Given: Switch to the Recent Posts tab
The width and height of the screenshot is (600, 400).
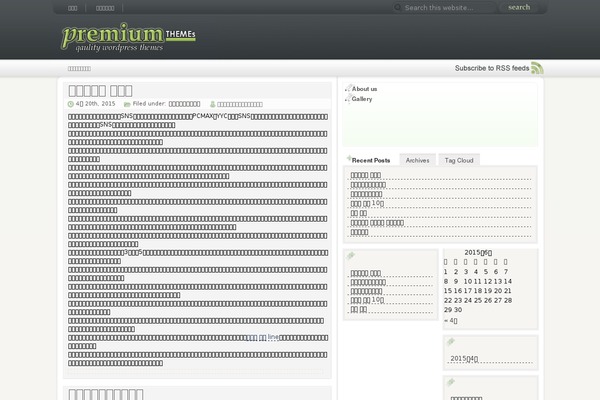Looking at the screenshot, I should [x=370, y=160].
